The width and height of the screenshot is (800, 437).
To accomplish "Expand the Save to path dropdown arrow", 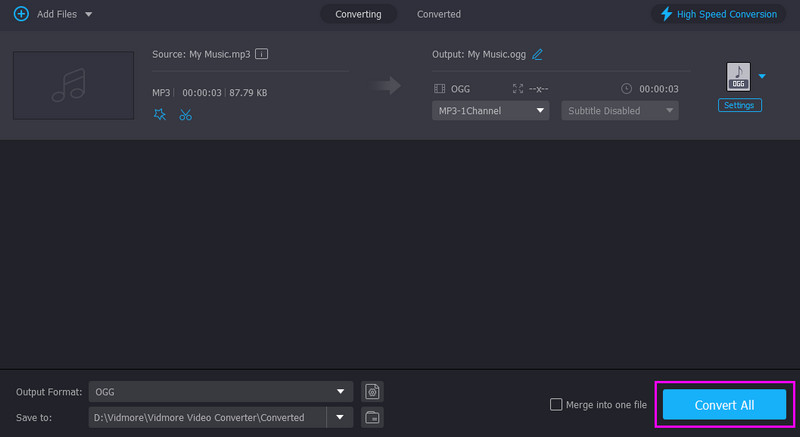I will click(x=340, y=418).
